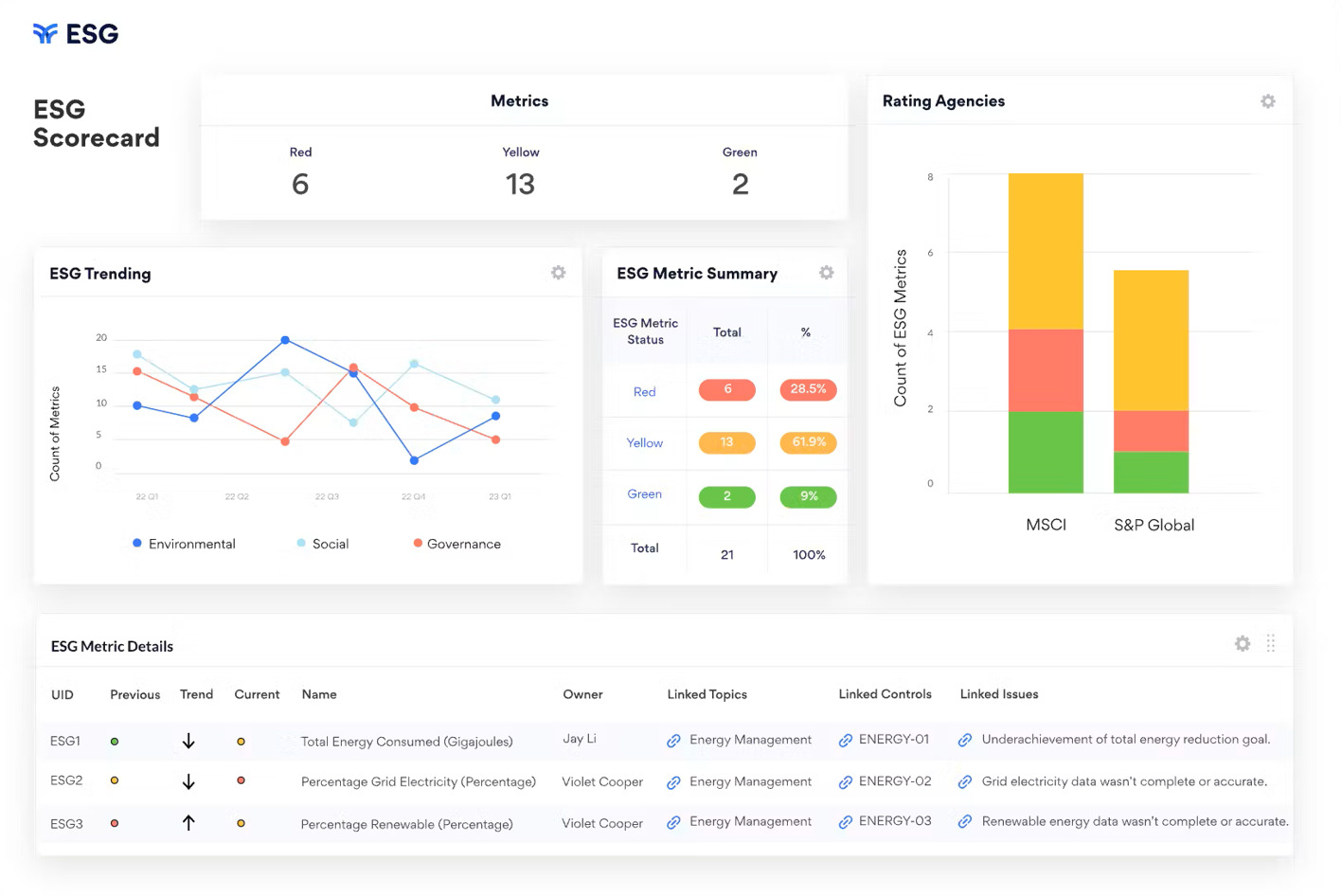The width and height of the screenshot is (1342, 896).
Task: Click ESG2 downward trend arrow
Action: pos(188,781)
